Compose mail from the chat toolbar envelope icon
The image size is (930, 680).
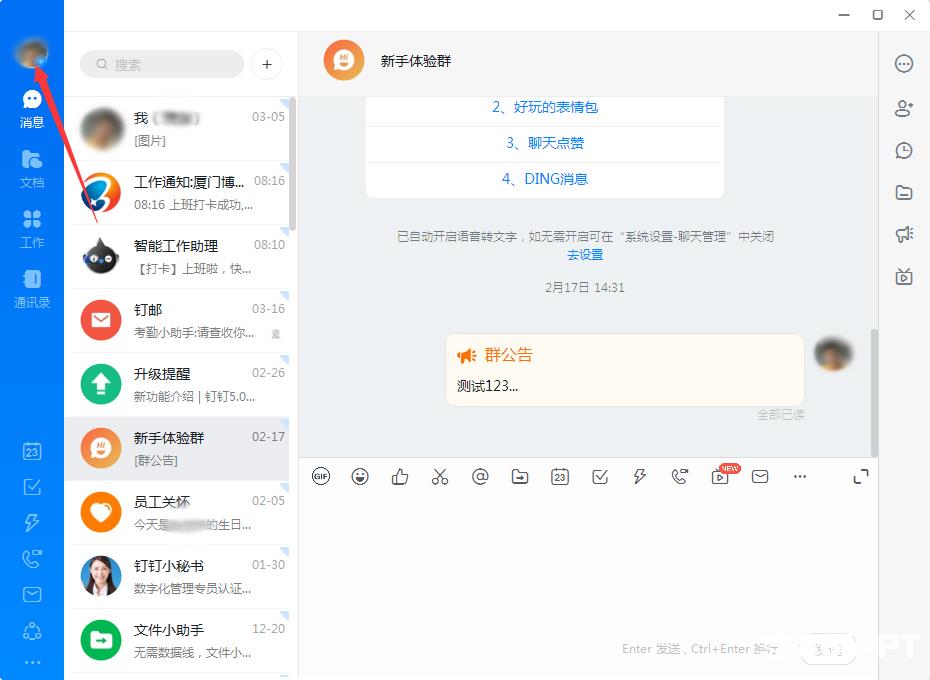tap(760, 476)
